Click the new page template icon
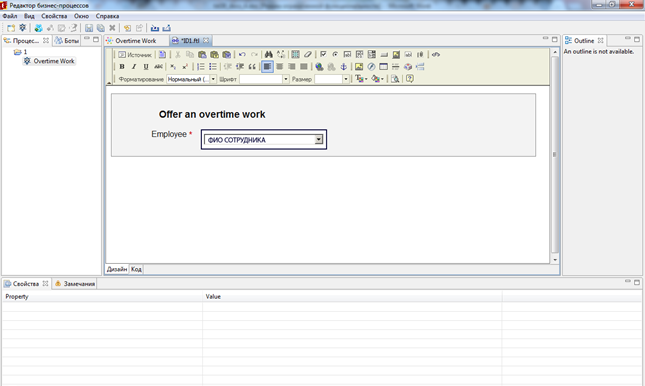645x386 pixels. tap(162, 54)
